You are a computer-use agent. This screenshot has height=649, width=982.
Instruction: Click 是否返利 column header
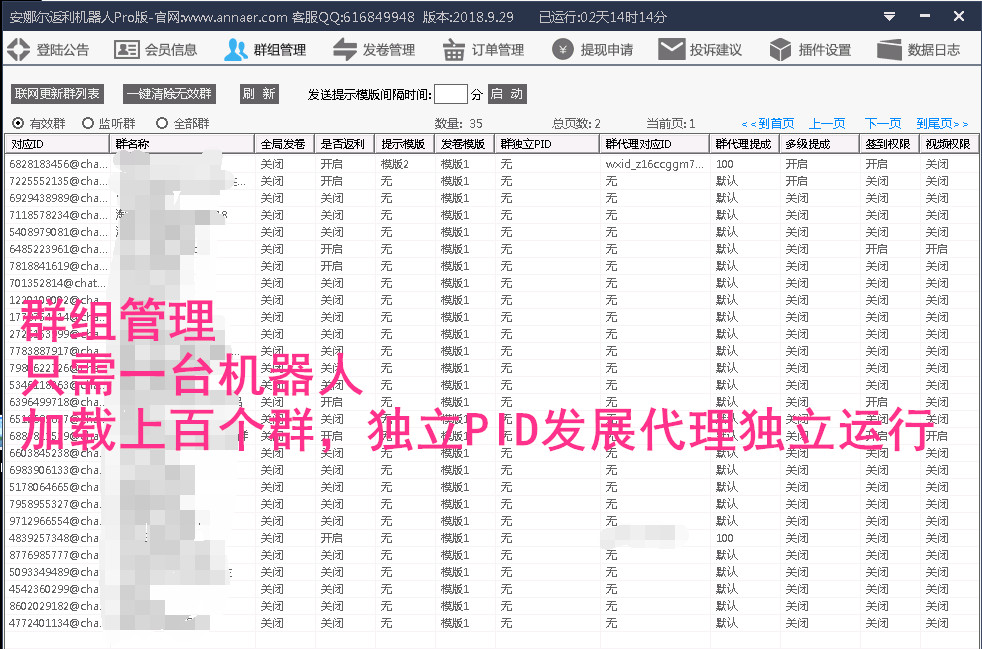pos(345,144)
